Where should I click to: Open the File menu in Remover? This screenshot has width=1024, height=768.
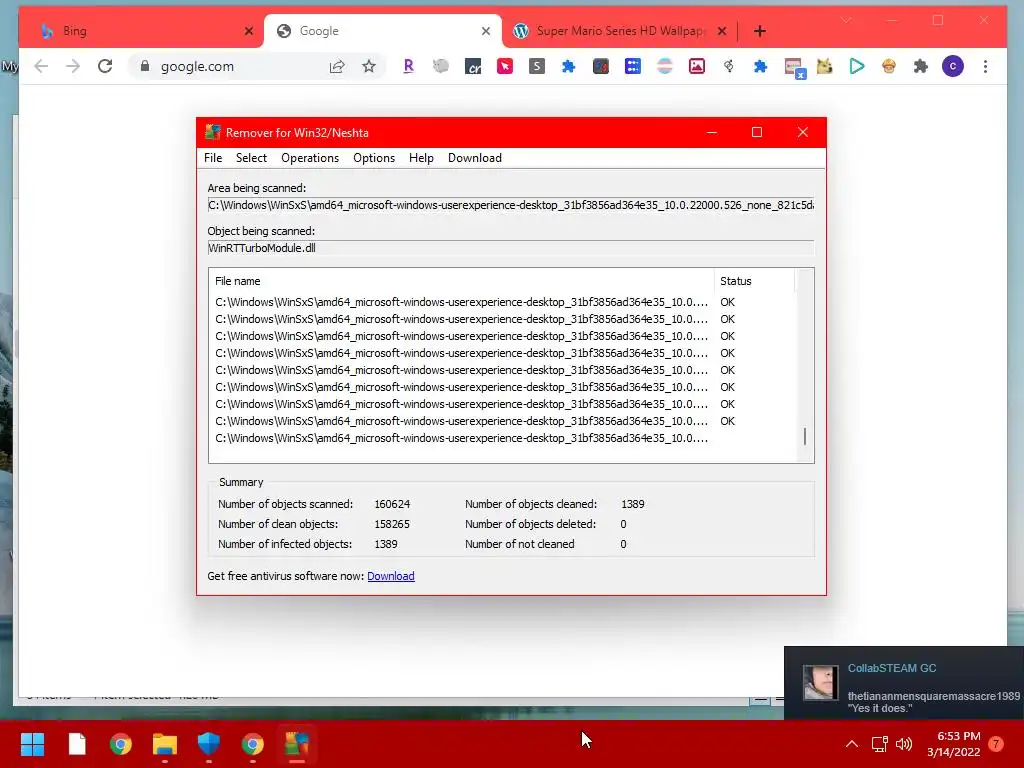click(213, 158)
